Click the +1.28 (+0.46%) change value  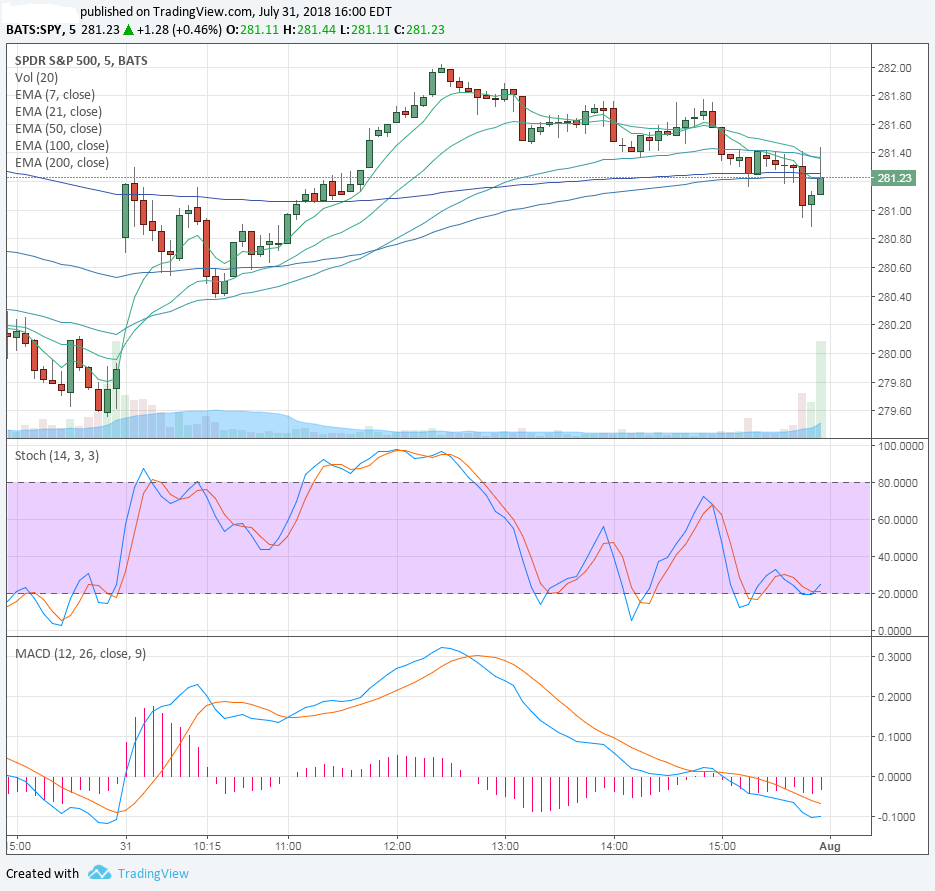click(179, 30)
